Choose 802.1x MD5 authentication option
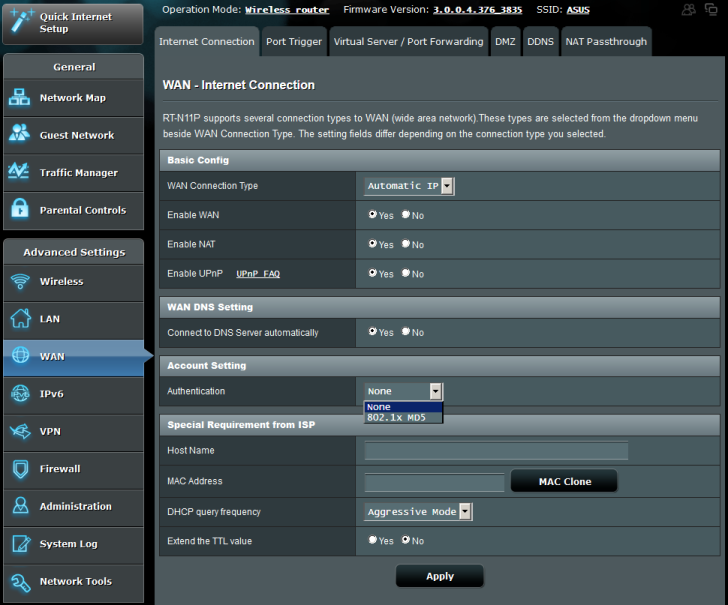This screenshot has width=728, height=605. (403, 417)
